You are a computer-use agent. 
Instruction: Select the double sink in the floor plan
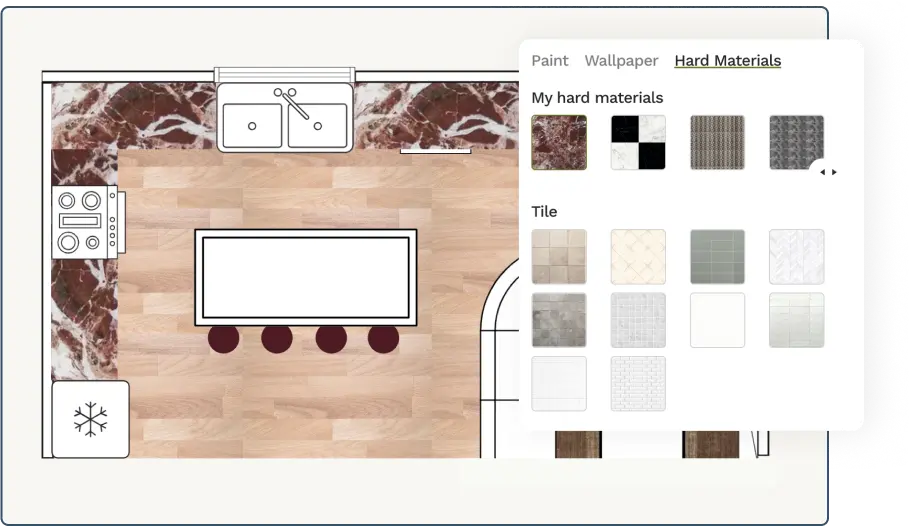285,117
